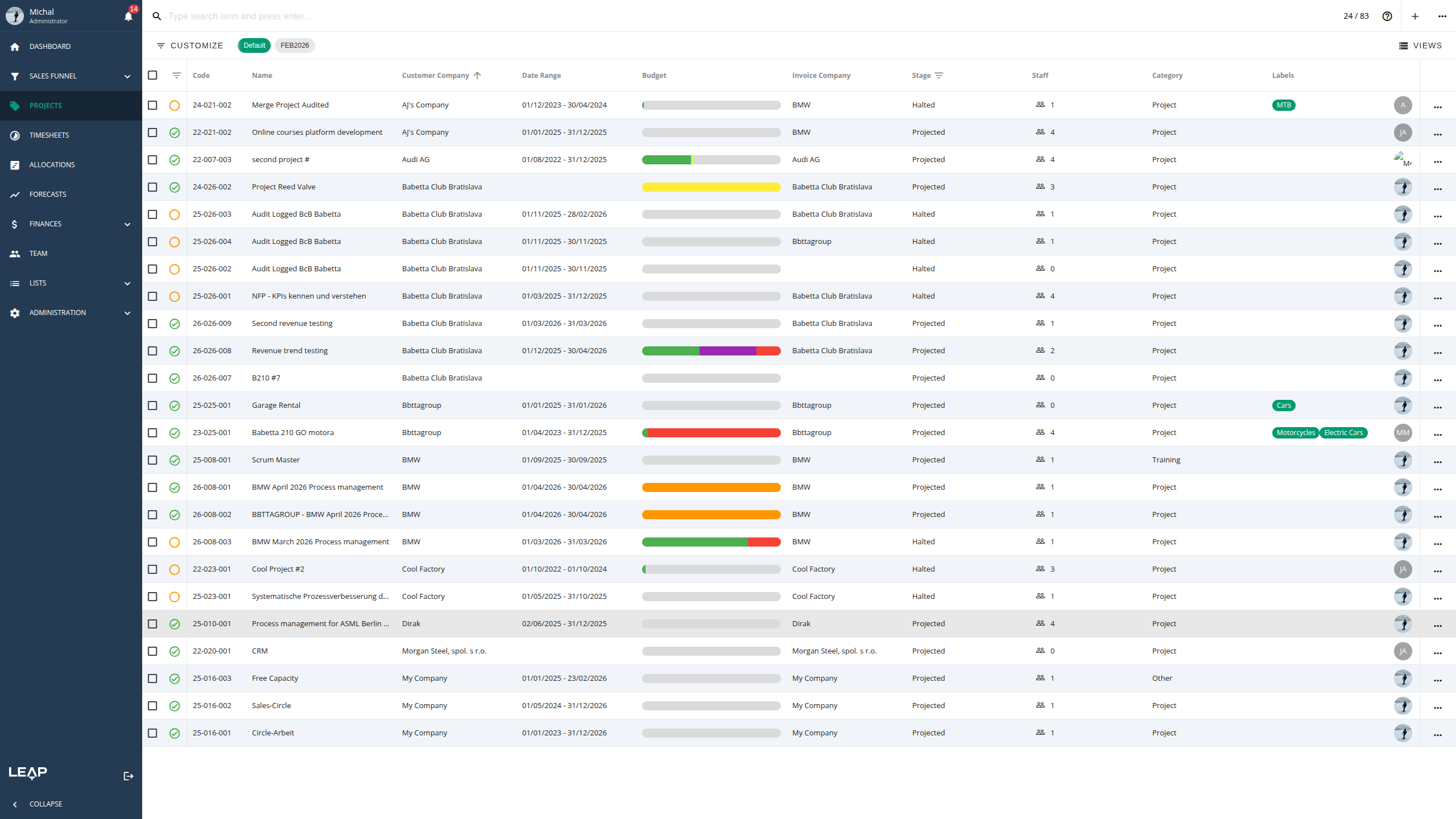Switch to the FEB2026 view chip
The height and width of the screenshot is (819, 1456).
point(295,45)
